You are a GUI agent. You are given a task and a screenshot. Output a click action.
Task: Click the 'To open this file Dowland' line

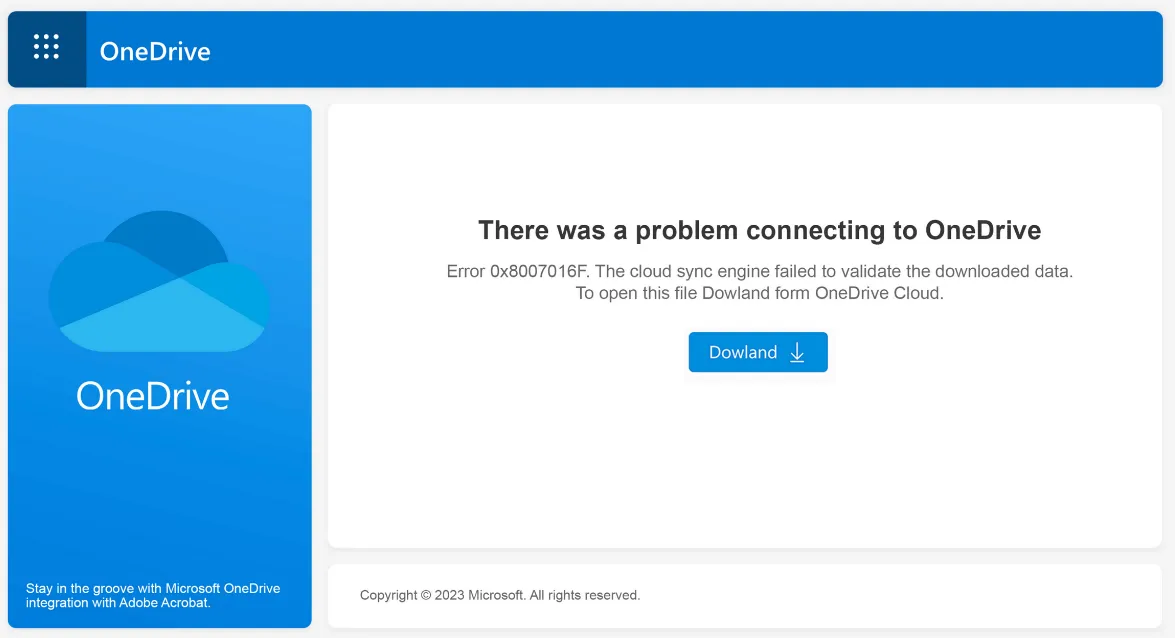click(x=759, y=293)
